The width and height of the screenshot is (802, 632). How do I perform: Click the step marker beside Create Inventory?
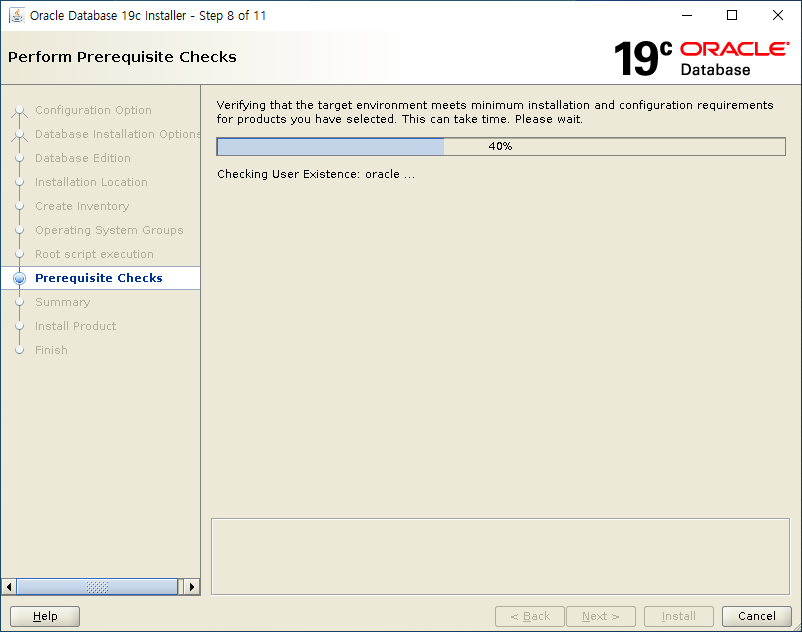(19, 206)
